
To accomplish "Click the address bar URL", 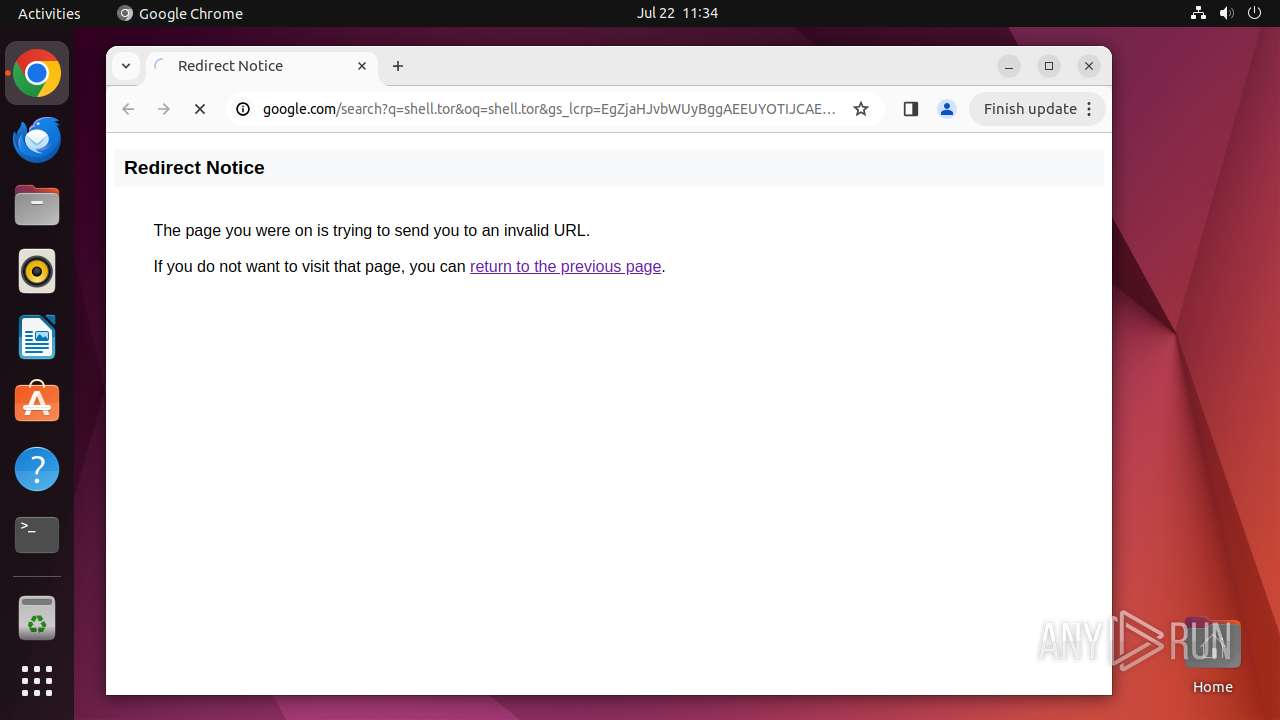I will [x=549, y=109].
